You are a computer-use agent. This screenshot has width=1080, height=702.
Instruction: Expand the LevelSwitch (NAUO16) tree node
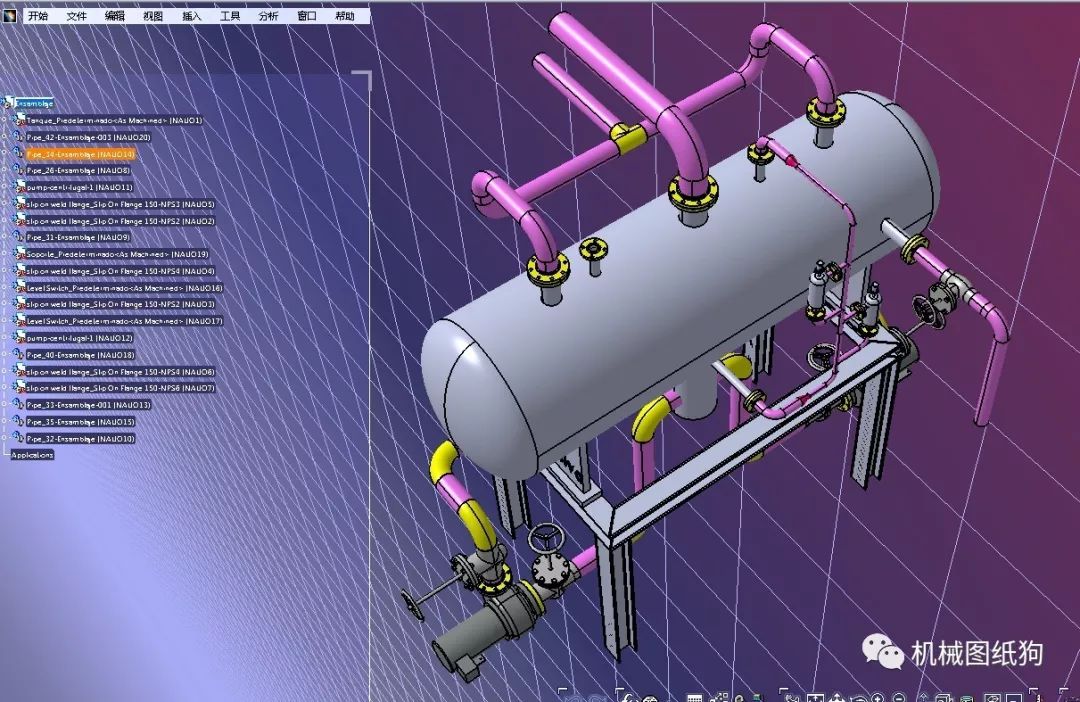point(4,288)
